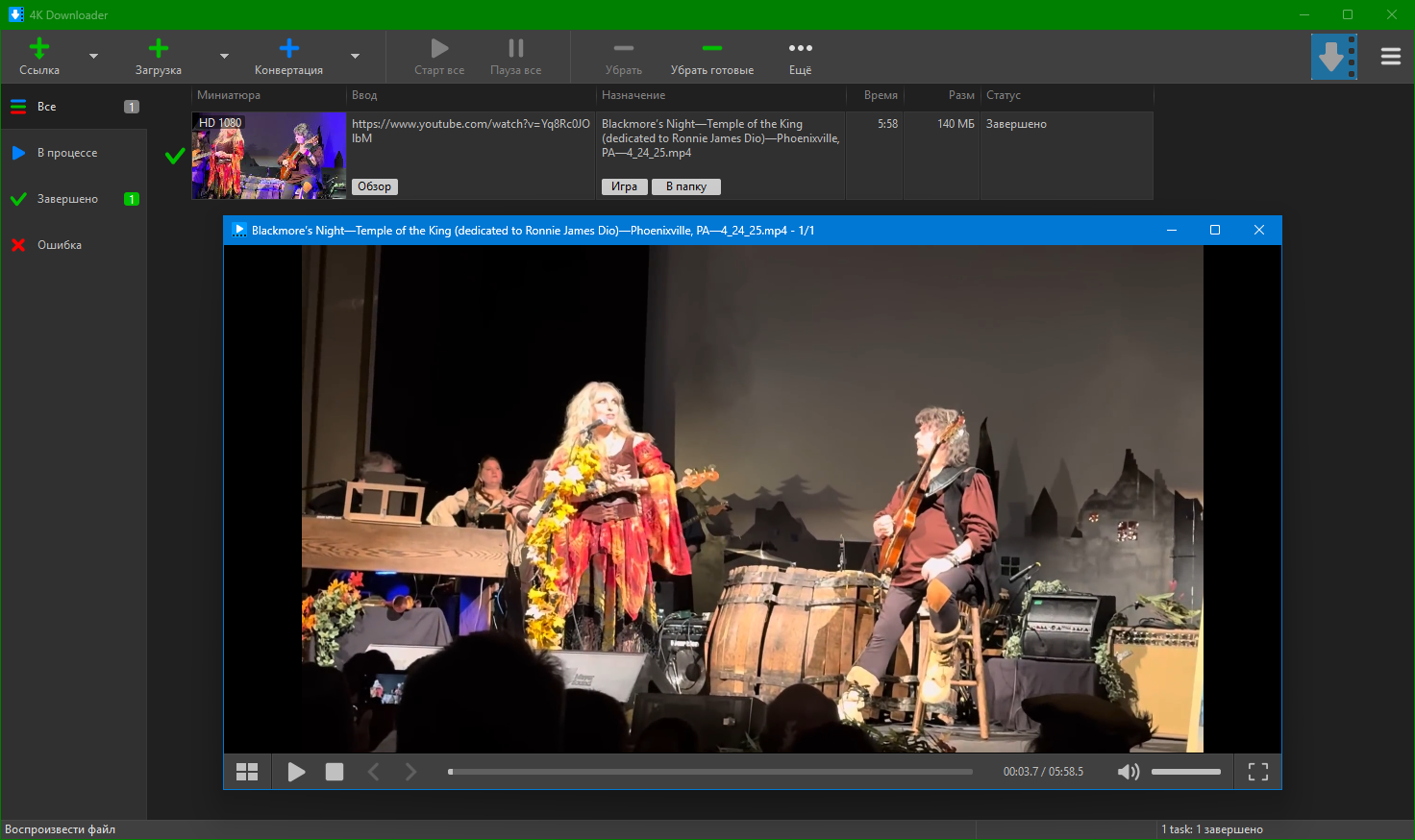Image resolution: width=1415 pixels, height=840 pixels.
Task: Expand the dropdown arrow next to Конвертация
Action: 355,57
